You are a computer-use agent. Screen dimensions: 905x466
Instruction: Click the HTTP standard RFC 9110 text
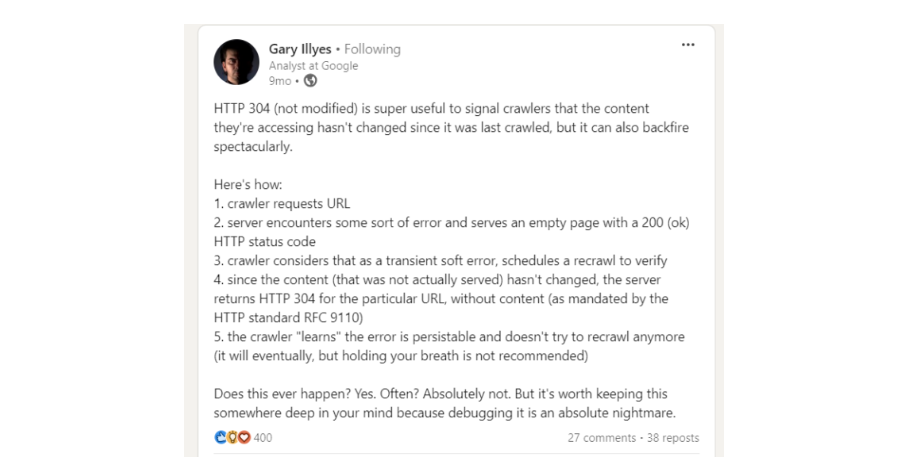tap(289, 318)
